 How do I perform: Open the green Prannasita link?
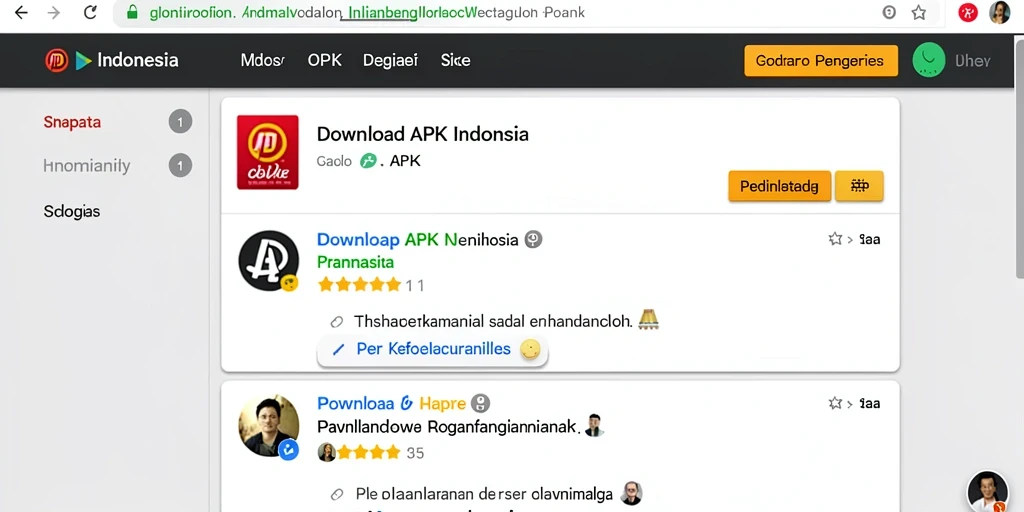[355, 263]
